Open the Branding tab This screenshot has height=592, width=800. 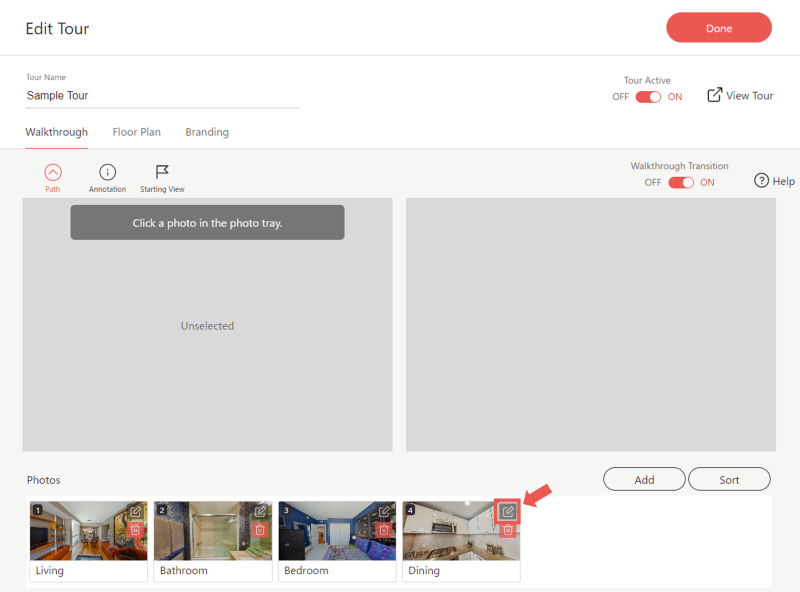207,132
